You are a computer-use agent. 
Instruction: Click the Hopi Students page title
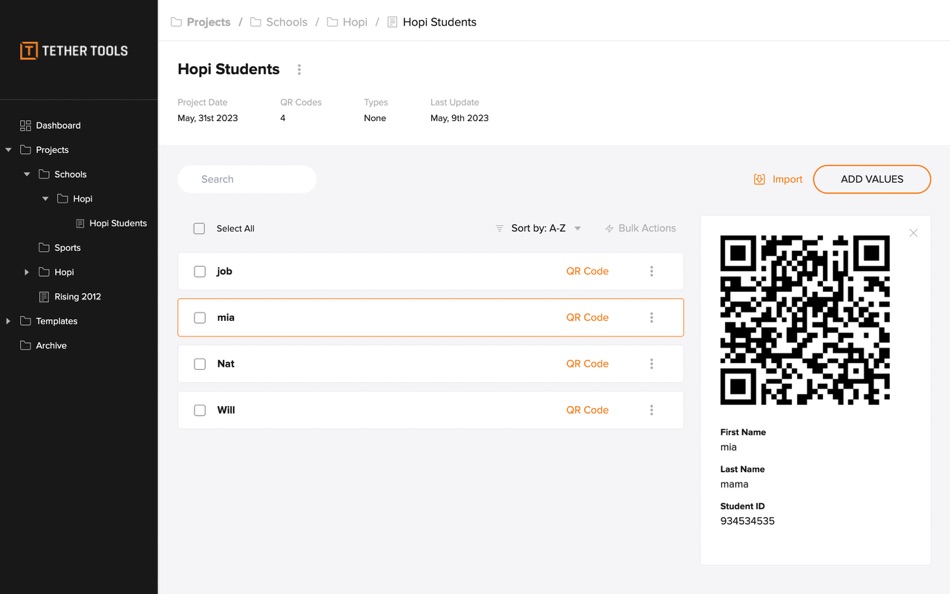228,69
